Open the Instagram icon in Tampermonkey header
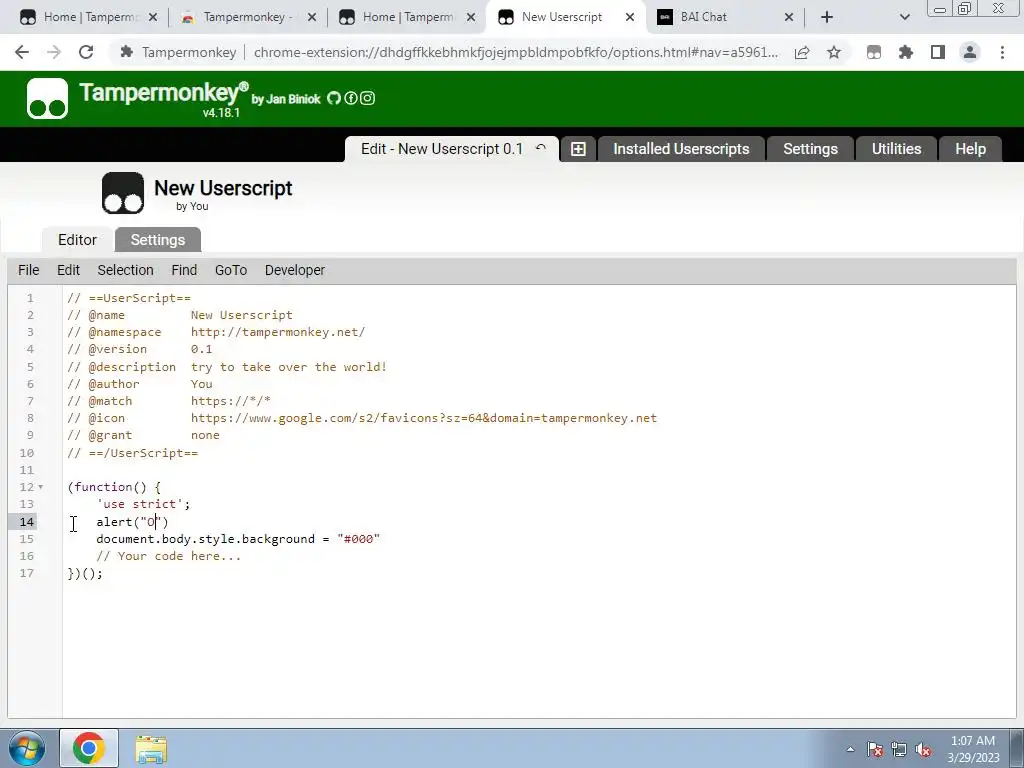Viewport: 1024px width, 768px height. point(367,98)
